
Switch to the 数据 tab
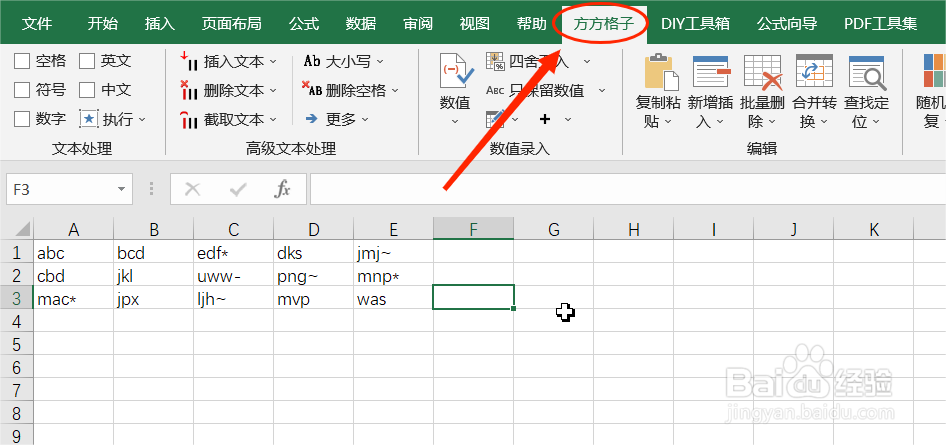coord(361,24)
